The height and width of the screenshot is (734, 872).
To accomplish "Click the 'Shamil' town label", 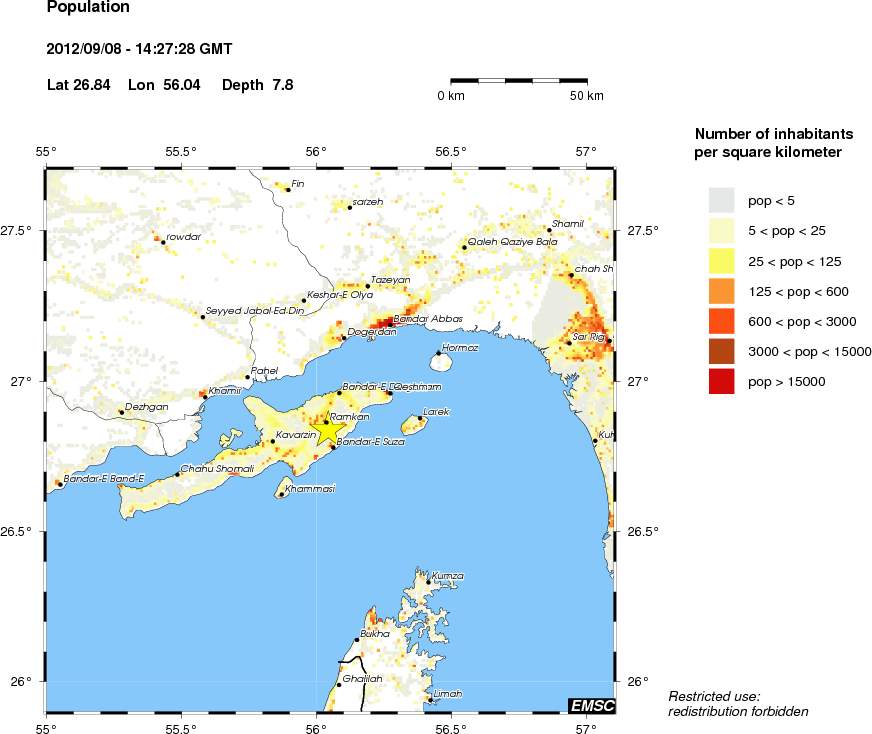I will coord(568,224).
